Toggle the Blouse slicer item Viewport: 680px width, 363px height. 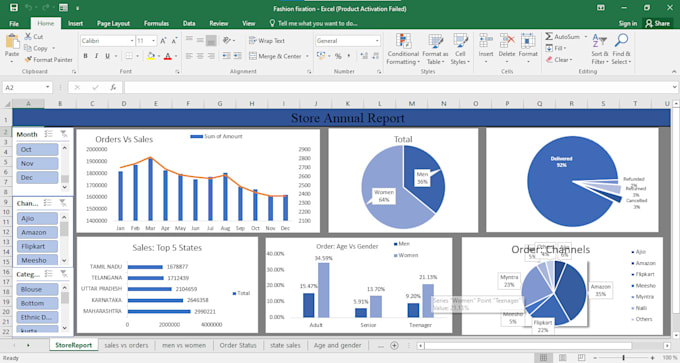pyautogui.click(x=37, y=289)
